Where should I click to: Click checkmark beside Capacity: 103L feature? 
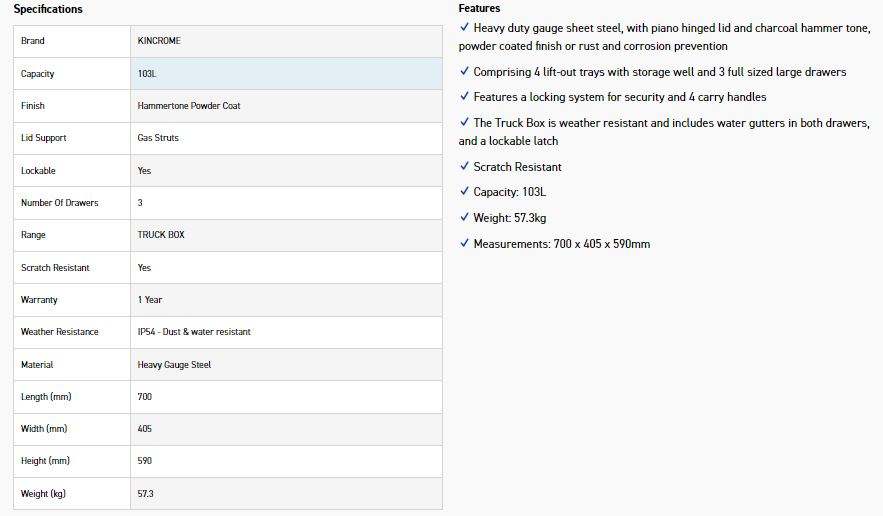[x=464, y=191]
